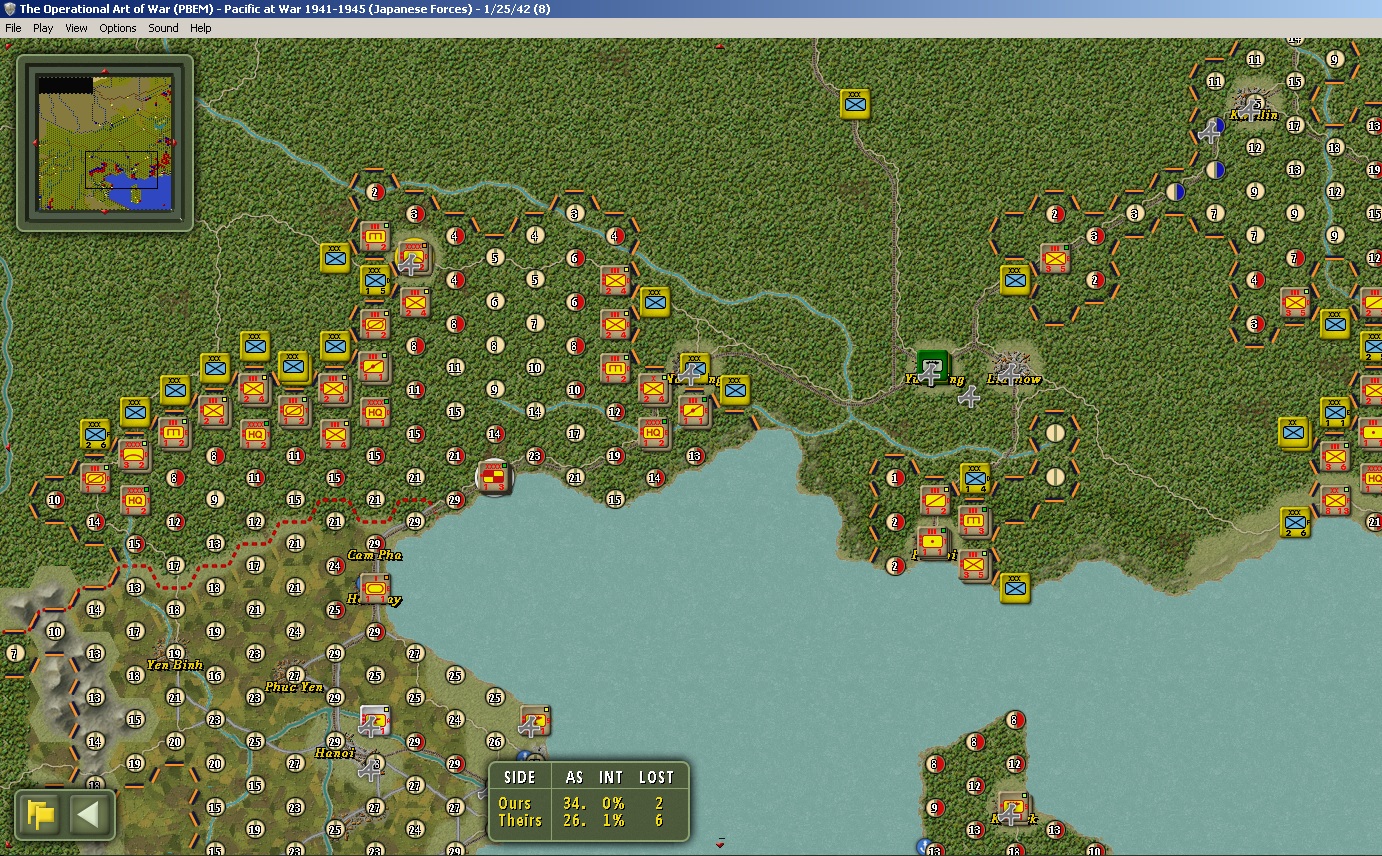Select the unit counter on Hanoi

374,721
